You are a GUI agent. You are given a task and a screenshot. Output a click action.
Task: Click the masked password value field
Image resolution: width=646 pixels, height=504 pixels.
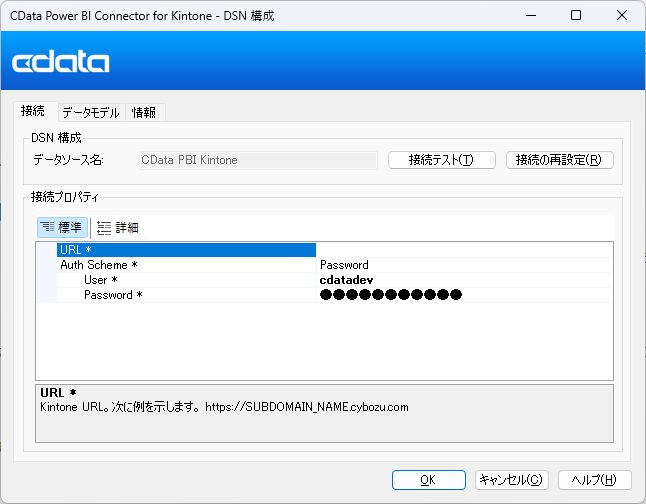464,295
